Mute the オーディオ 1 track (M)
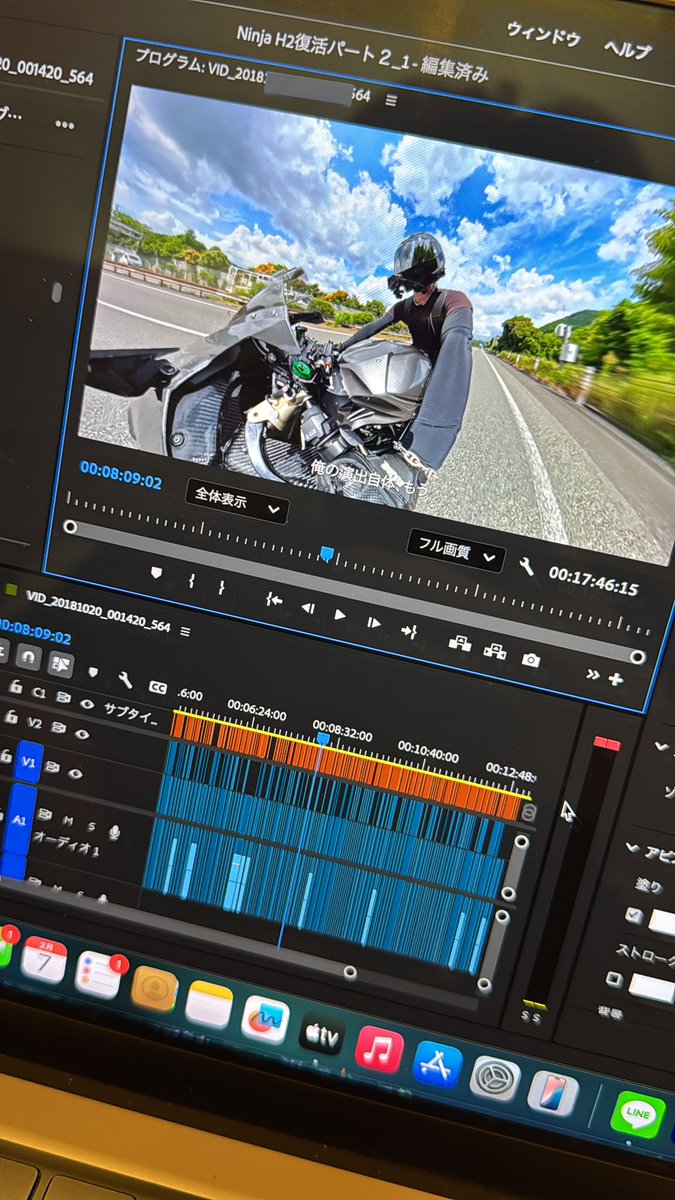This screenshot has height=1200, width=675. [69, 820]
